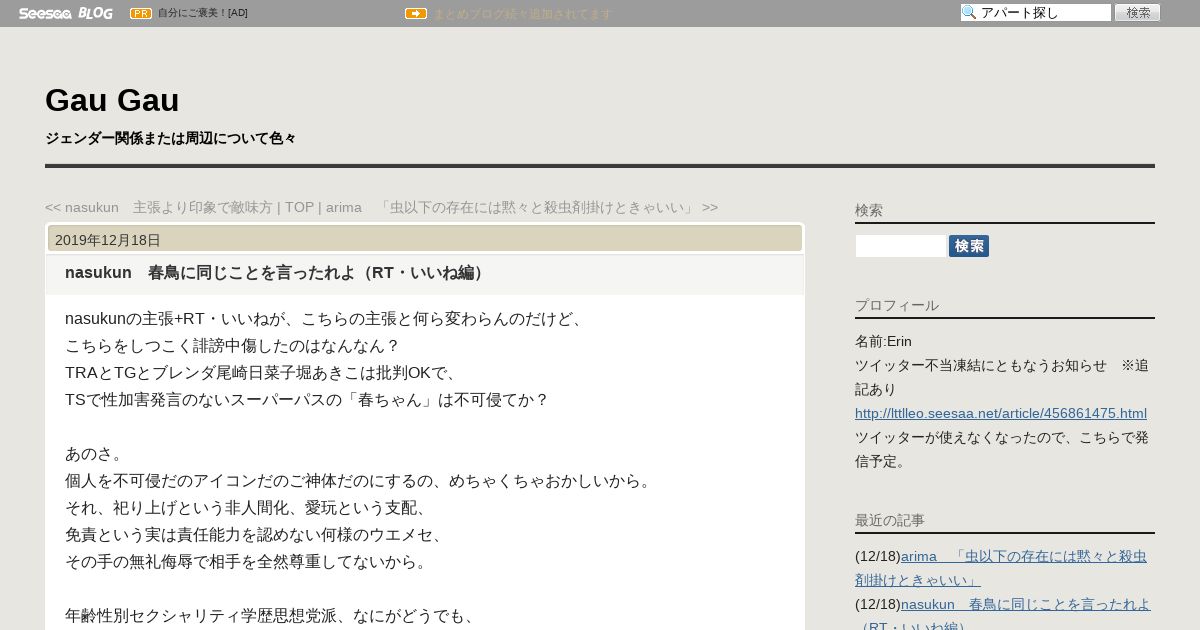This screenshot has height=630, width=1200.
Task: Click the プロフィール sidebar heading
Action: (x=897, y=305)
